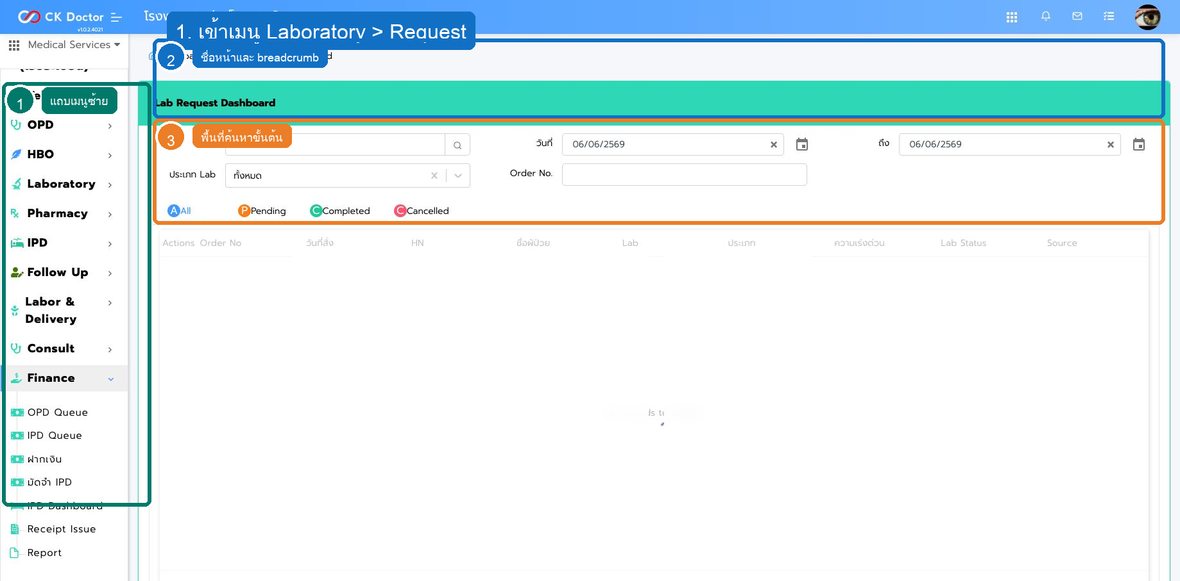Open calendar picker for the end date
The width and height of the screenshot is (1180, 581).
coord(1139,144)
